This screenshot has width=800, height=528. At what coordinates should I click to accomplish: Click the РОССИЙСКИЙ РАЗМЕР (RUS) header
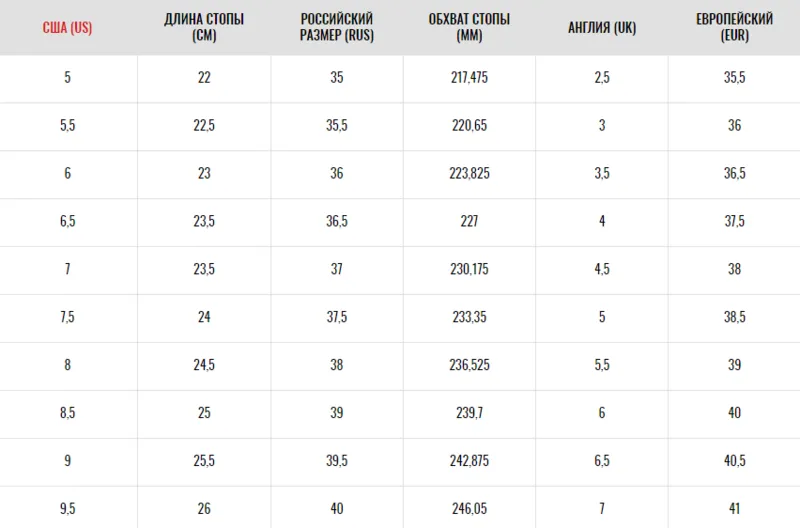tap(337, 27)
